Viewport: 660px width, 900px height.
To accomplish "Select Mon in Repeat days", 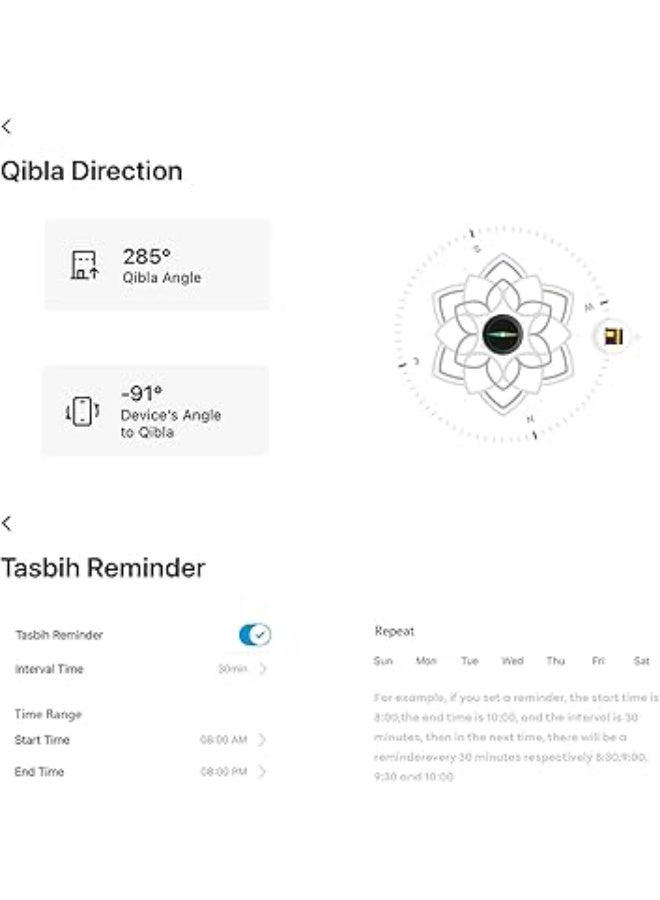I will tap(426, 661).
